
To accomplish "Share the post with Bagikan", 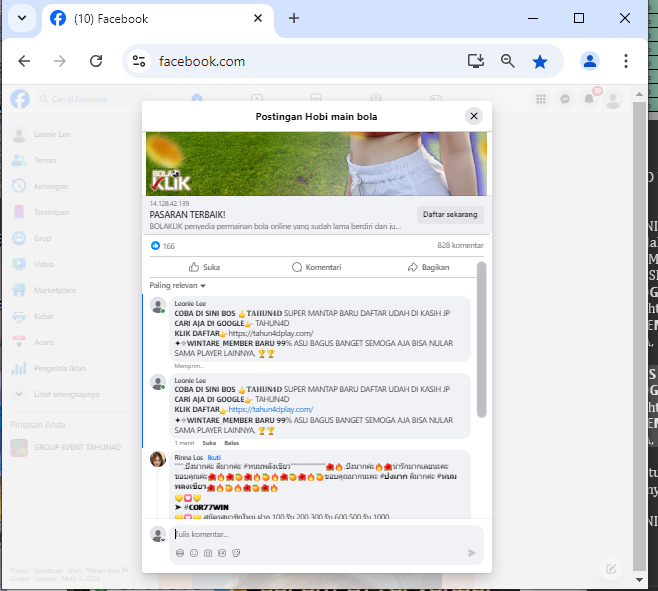I will pos(428,267).
